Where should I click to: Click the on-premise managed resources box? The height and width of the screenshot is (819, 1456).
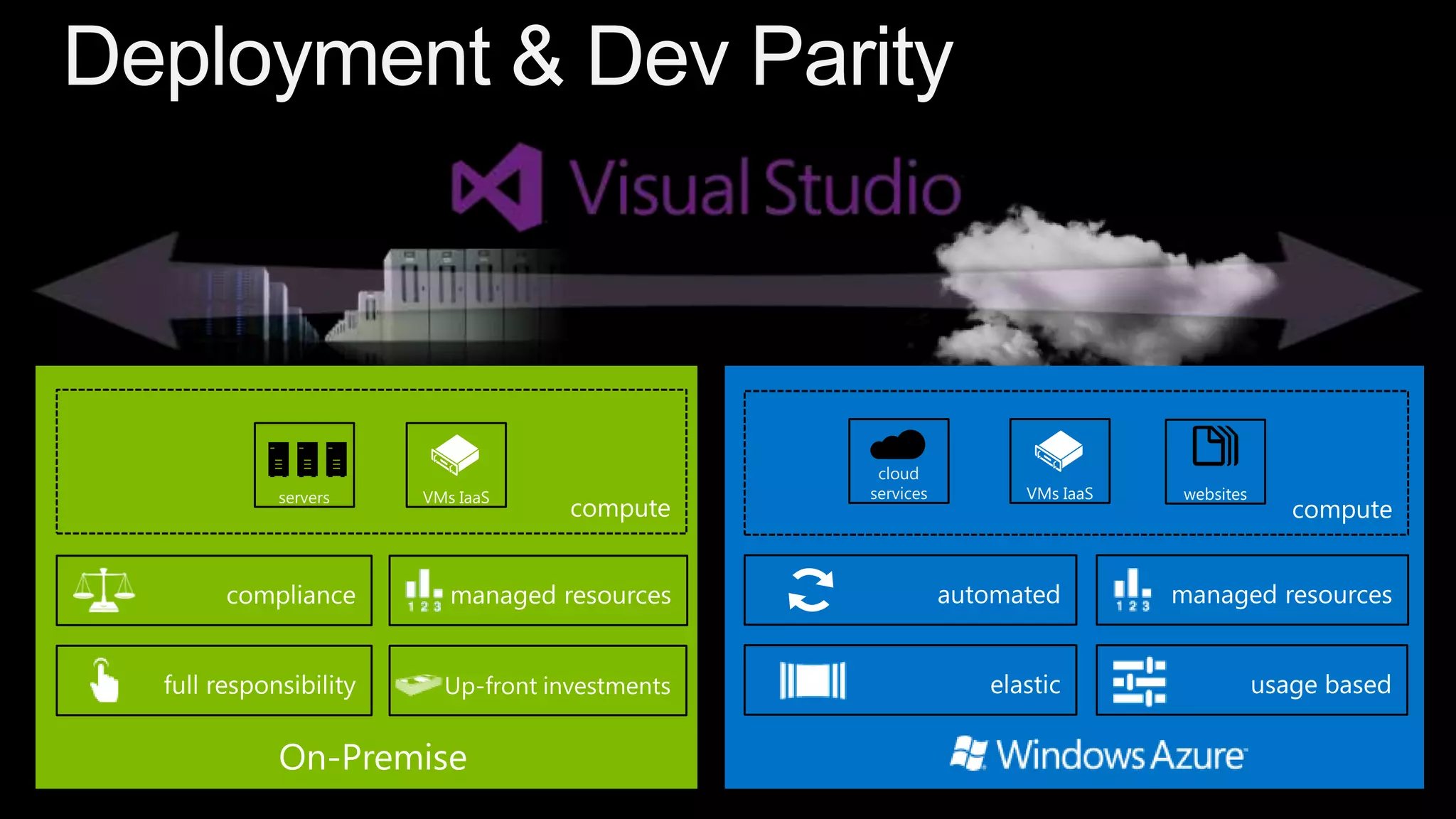[x=538, y=591]
